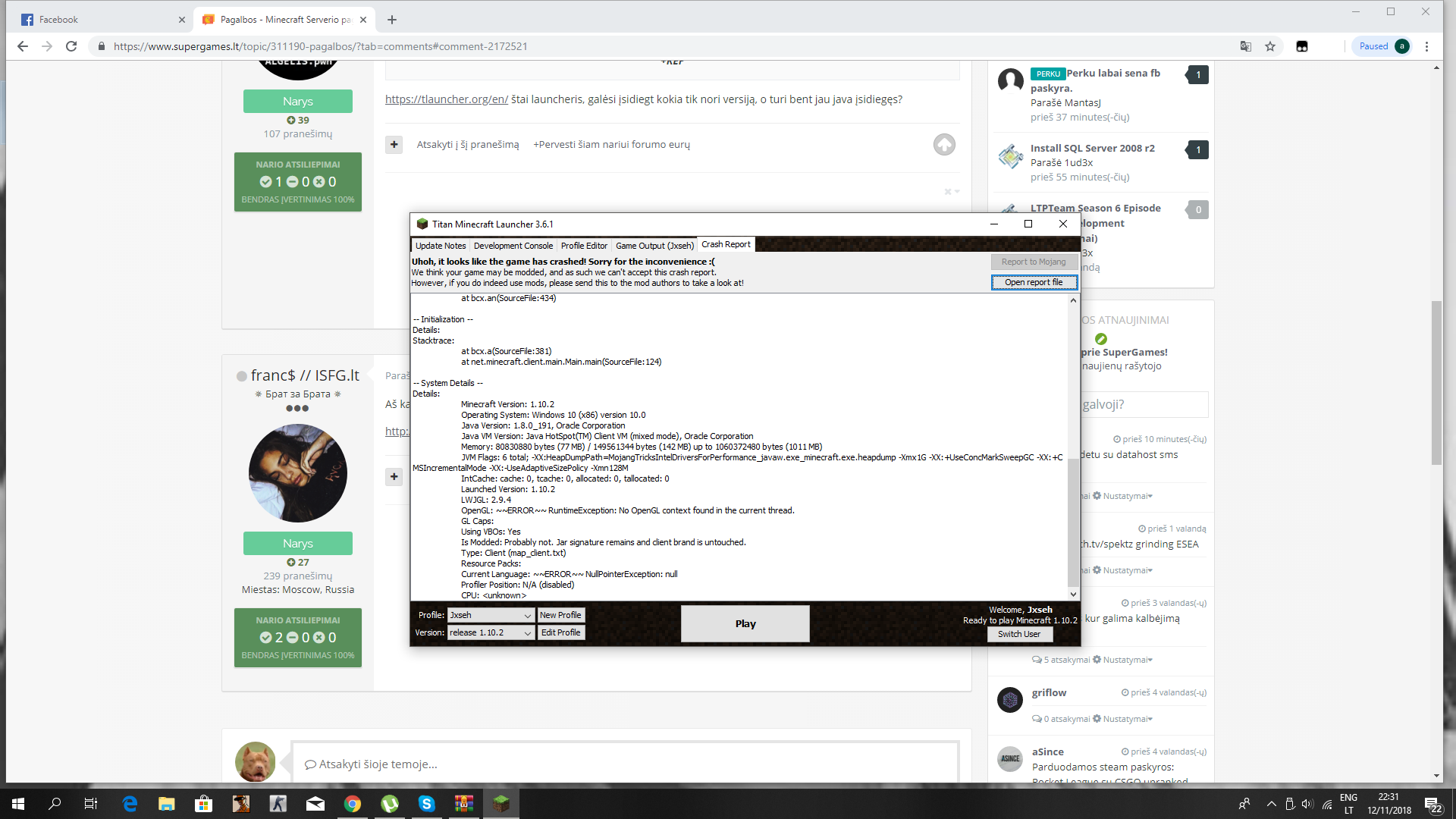Click the translate page icon in address bar

(1246, 46)
